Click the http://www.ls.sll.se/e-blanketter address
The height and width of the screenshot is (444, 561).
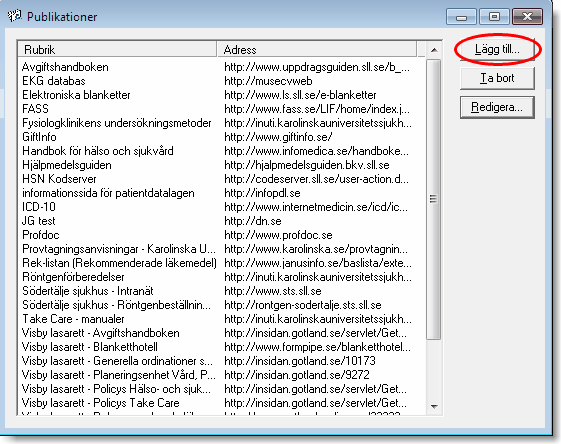pos(301,95)
